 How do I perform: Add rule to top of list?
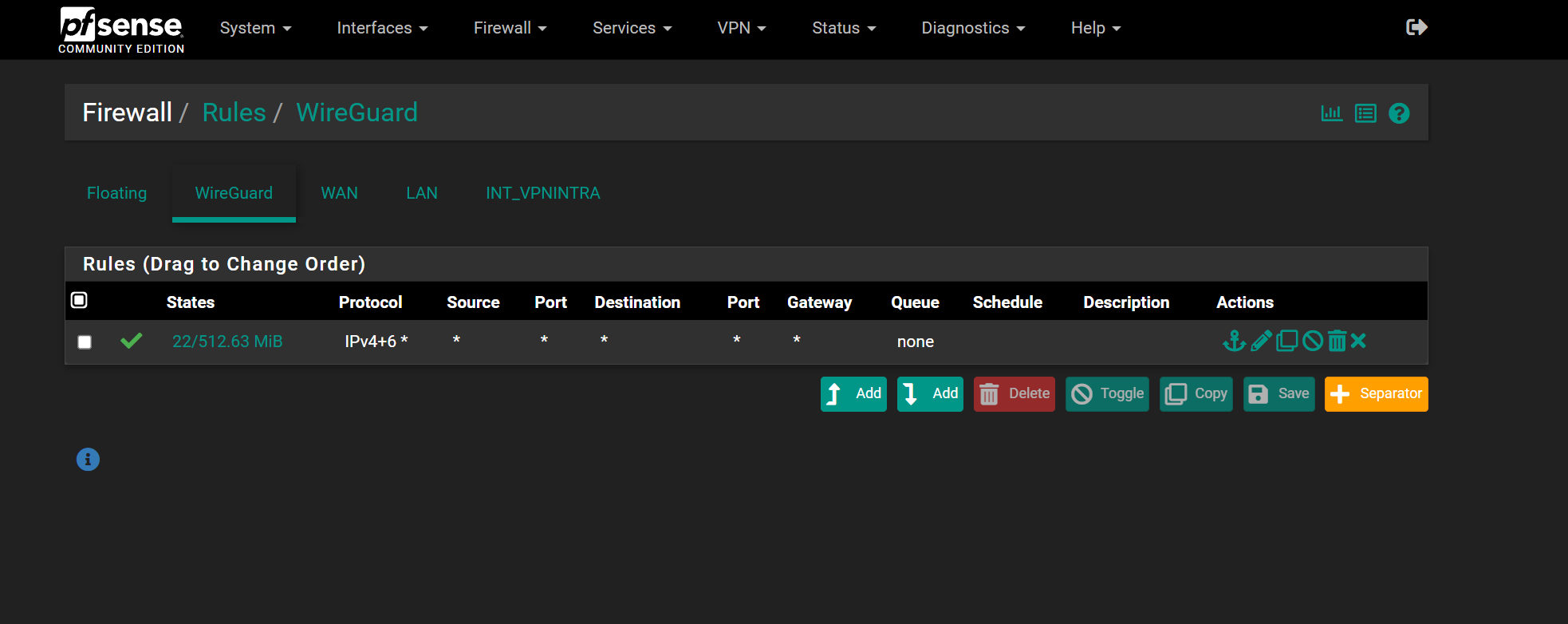[853, 394]
